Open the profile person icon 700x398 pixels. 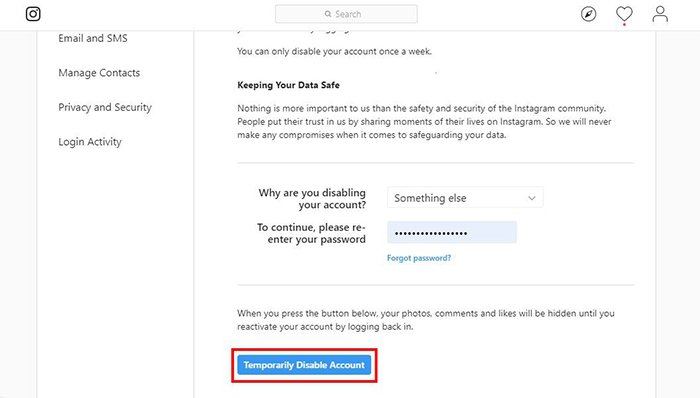pos(660,14)
